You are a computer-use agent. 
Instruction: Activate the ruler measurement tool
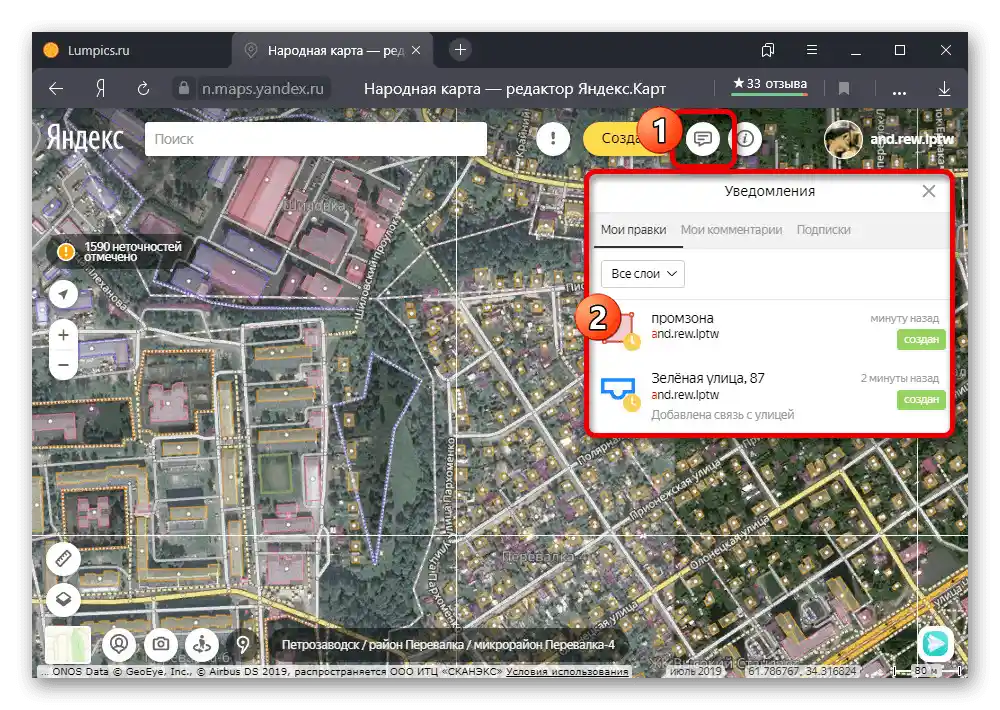pyautogui.click(x=64, y=558)
